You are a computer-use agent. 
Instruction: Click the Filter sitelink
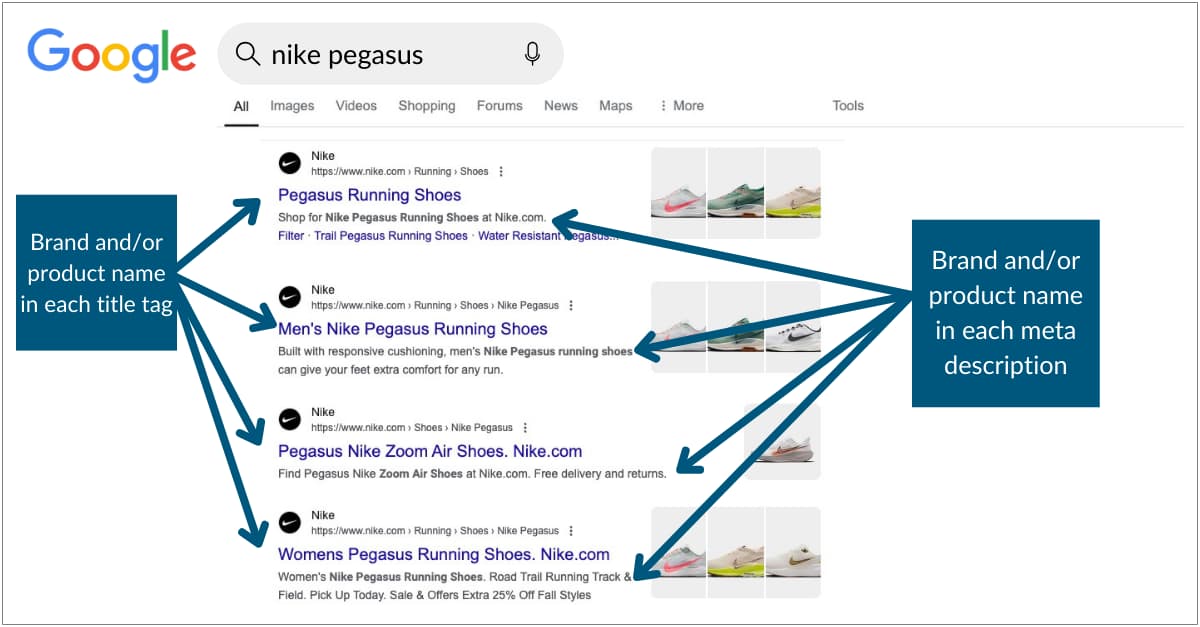(x=290, y=235)
